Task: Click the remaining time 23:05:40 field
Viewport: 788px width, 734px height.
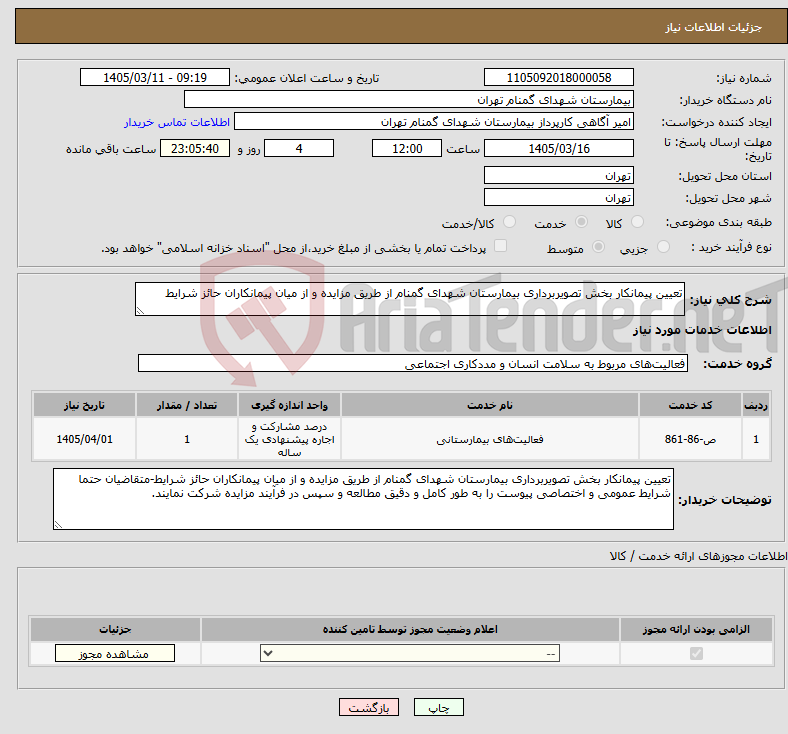Action: coord(195,148)
